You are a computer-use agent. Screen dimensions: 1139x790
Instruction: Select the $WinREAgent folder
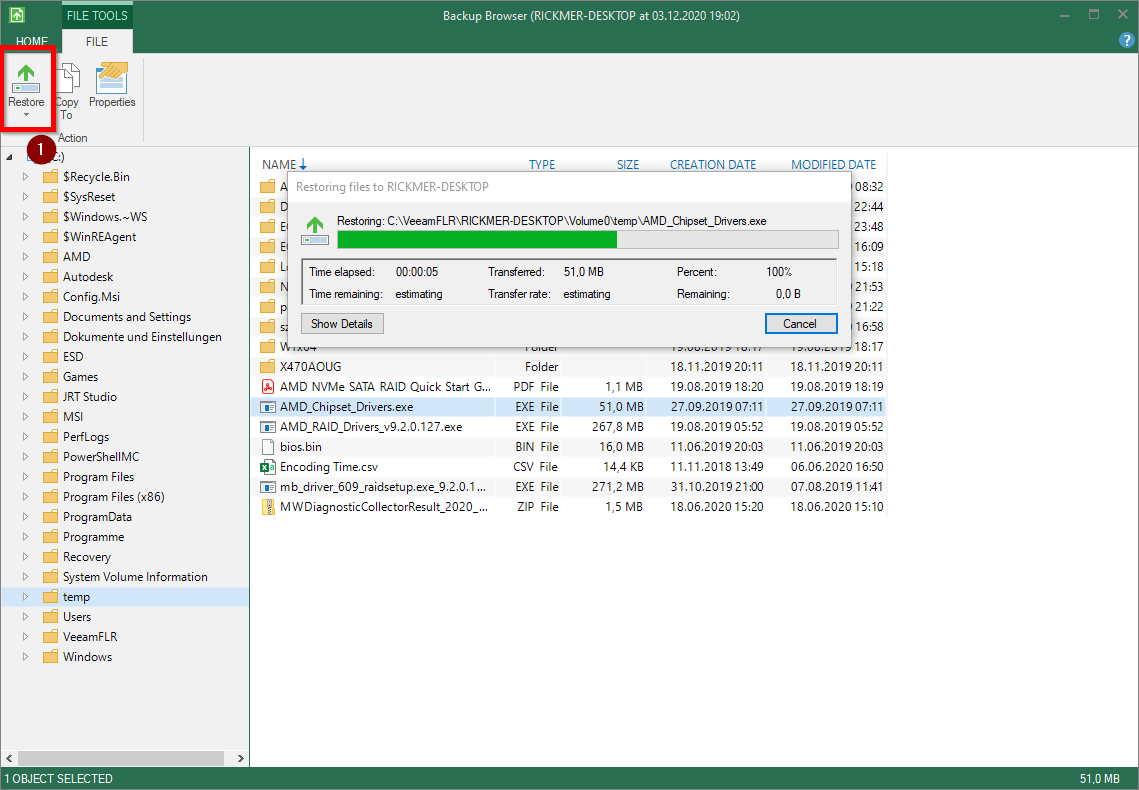pyautogui.click(x=100, y=237)
